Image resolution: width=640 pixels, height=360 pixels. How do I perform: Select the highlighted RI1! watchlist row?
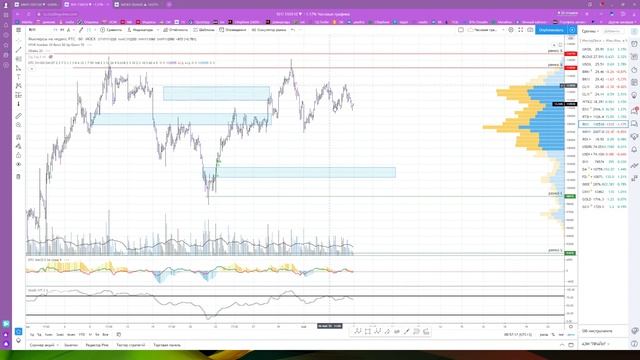point(604,124)
